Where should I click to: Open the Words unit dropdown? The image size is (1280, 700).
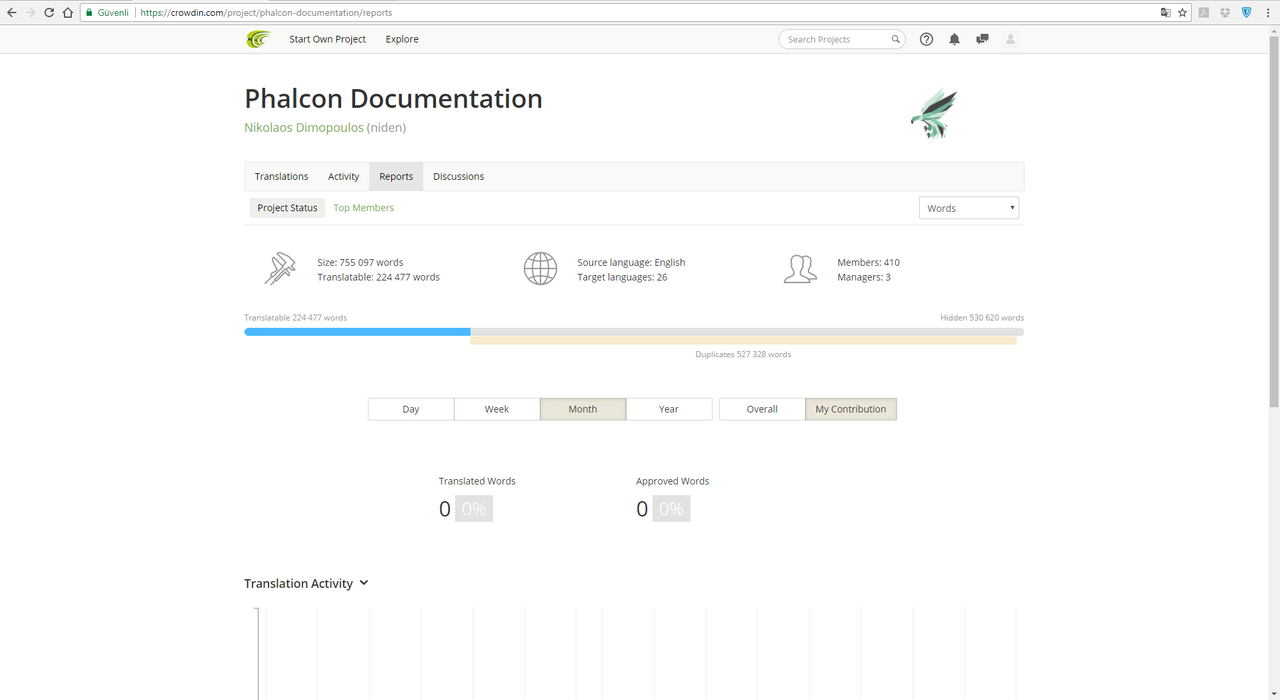(969, 208)
